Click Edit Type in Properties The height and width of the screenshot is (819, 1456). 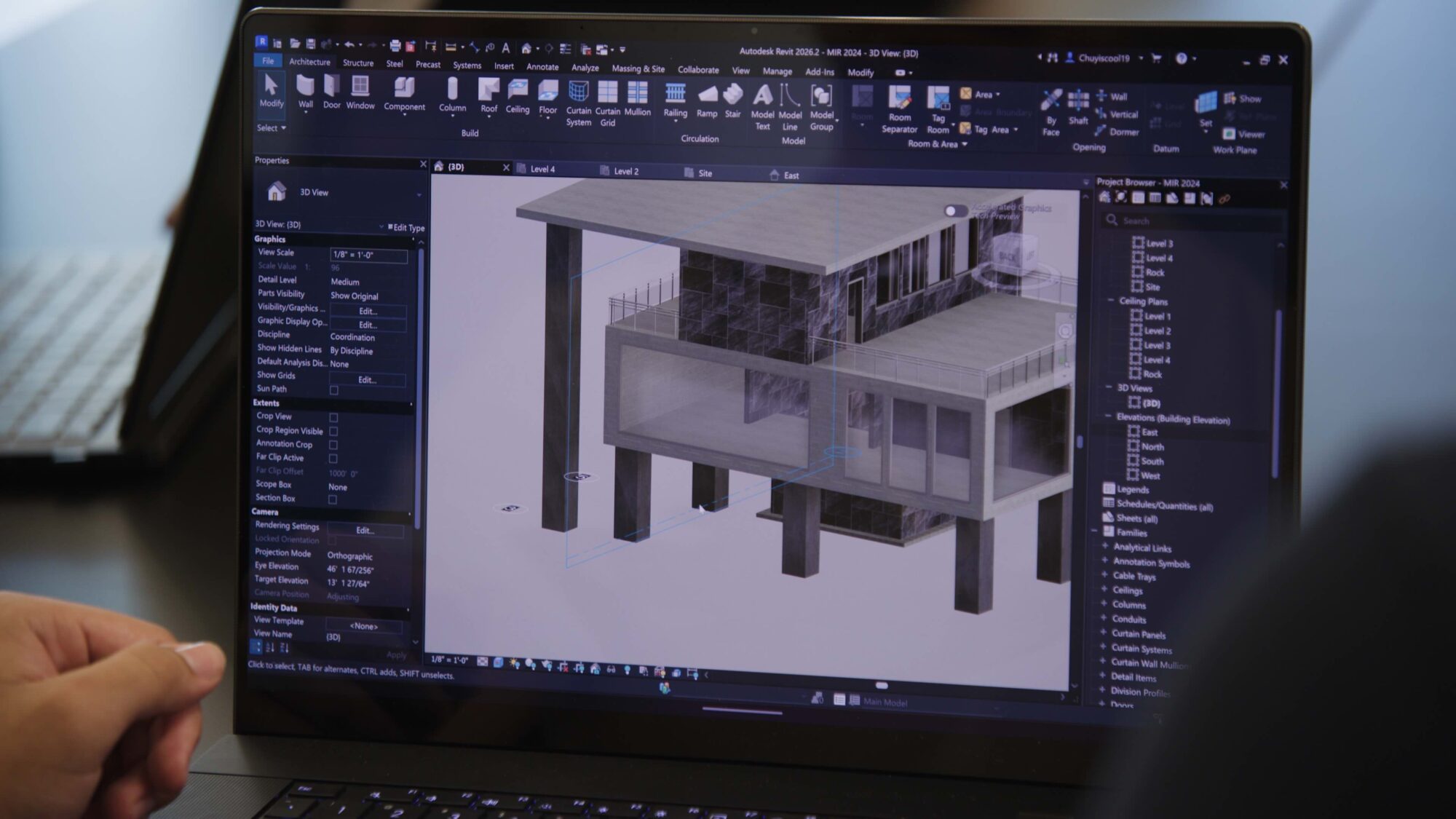coord(406,228)
